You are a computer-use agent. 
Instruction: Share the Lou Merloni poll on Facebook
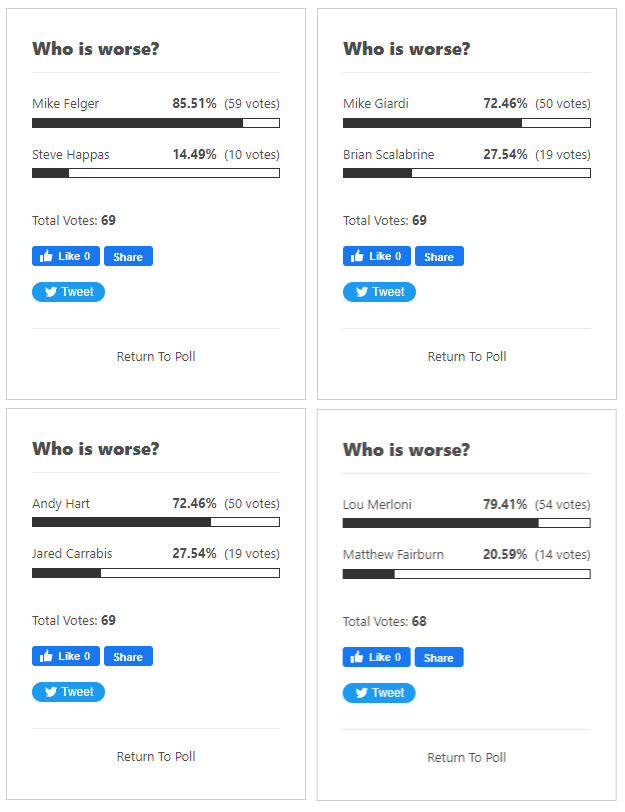pos(439,658)
